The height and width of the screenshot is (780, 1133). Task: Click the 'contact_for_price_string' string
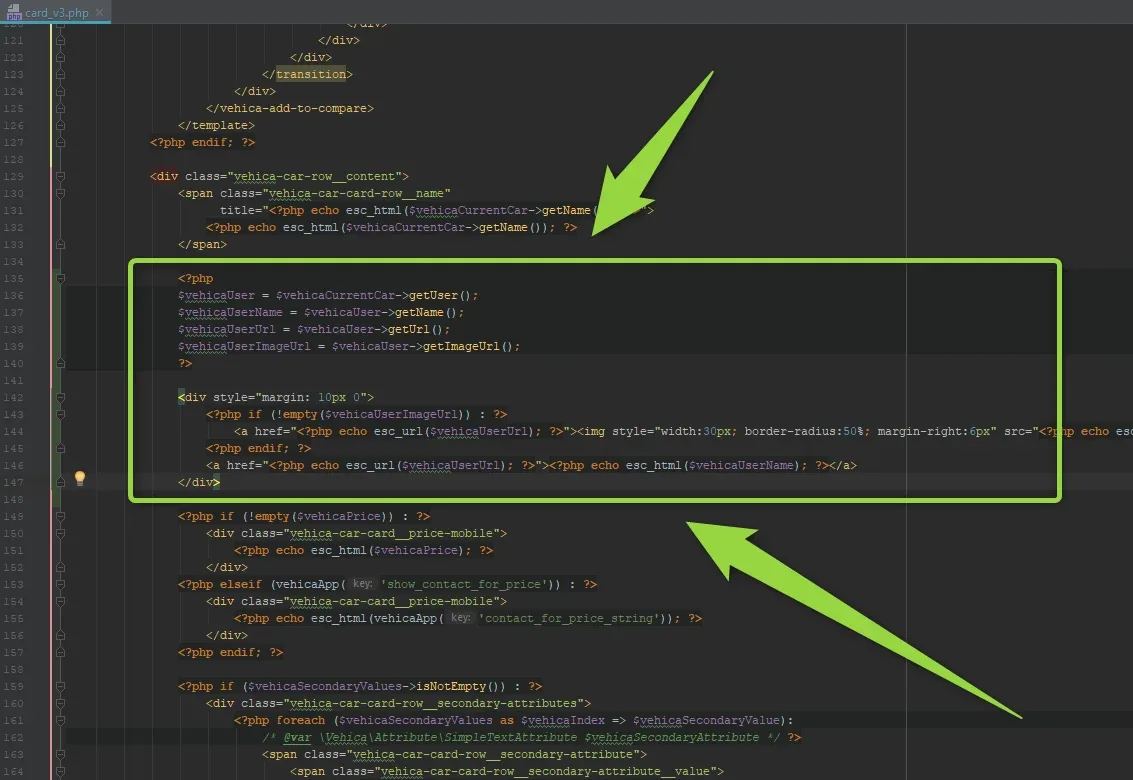[569, 618]
